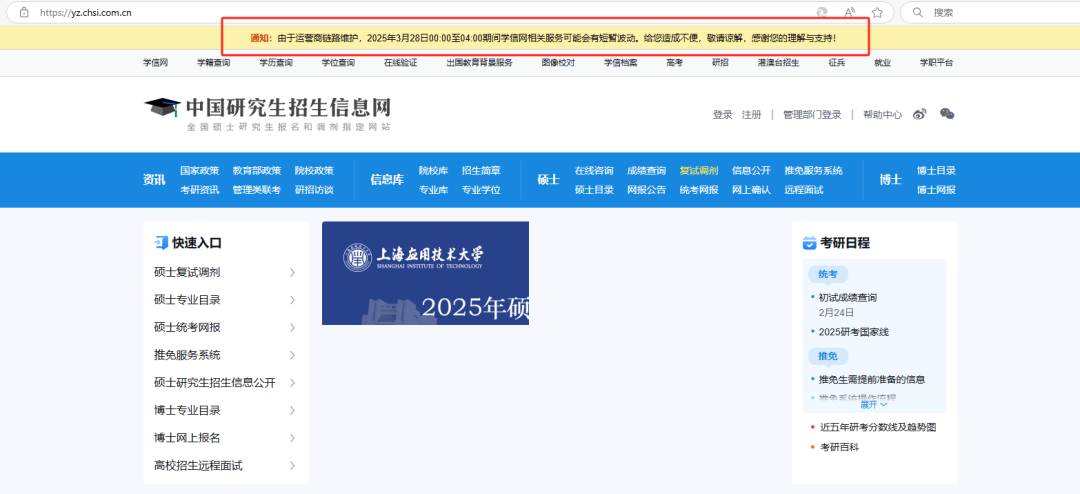Open the Weibo icon link
This screenshot has width=1080, height=494.
coord(920,114)
